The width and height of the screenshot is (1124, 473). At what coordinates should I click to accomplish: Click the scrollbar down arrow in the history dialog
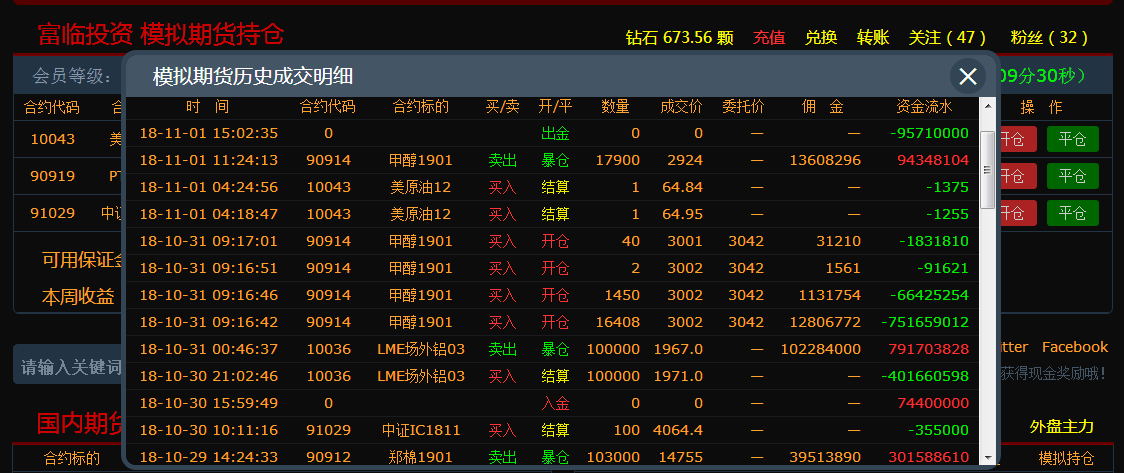pos(988,457)
